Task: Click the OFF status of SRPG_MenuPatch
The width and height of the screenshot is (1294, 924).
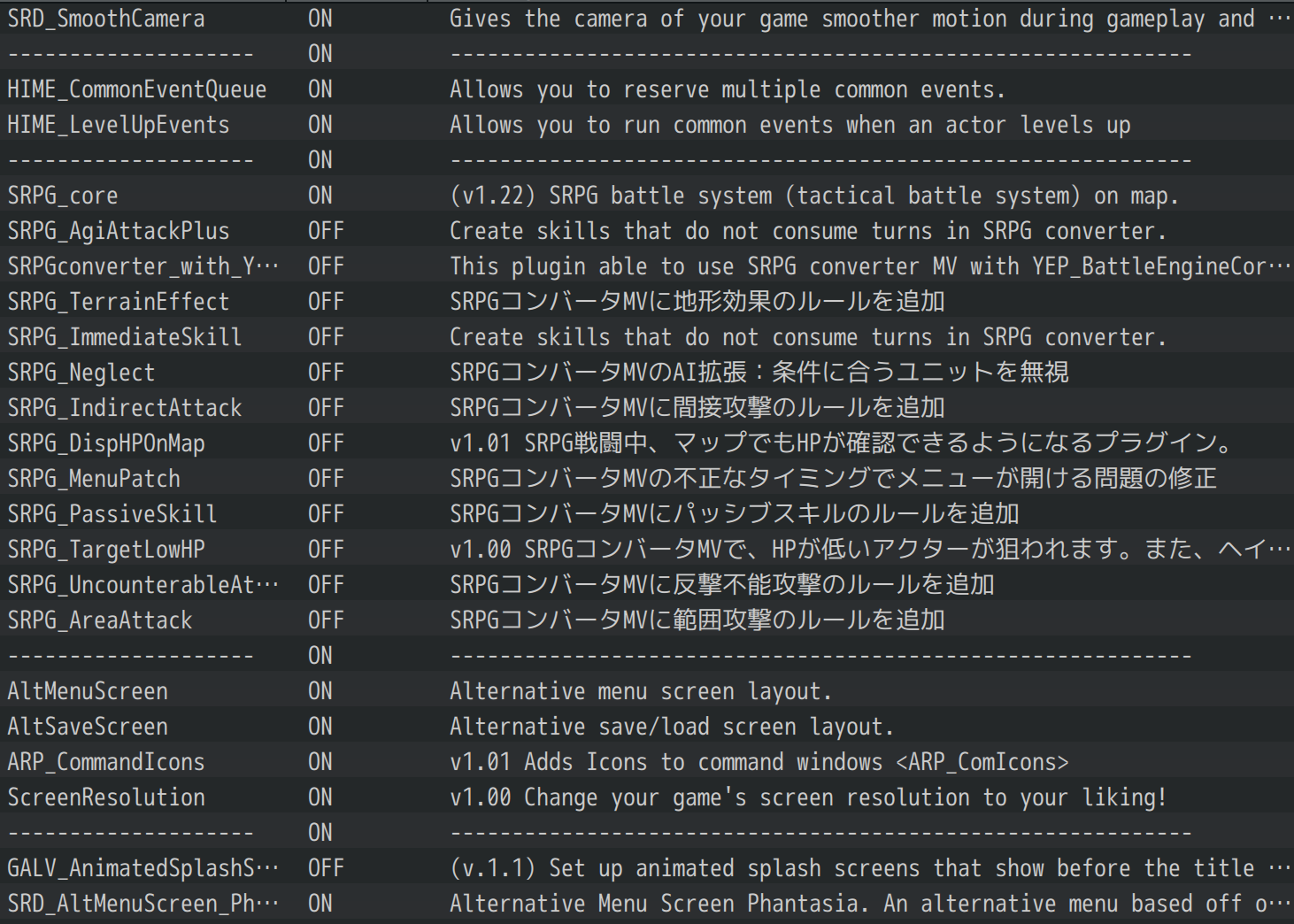Action: click(326, 479)
